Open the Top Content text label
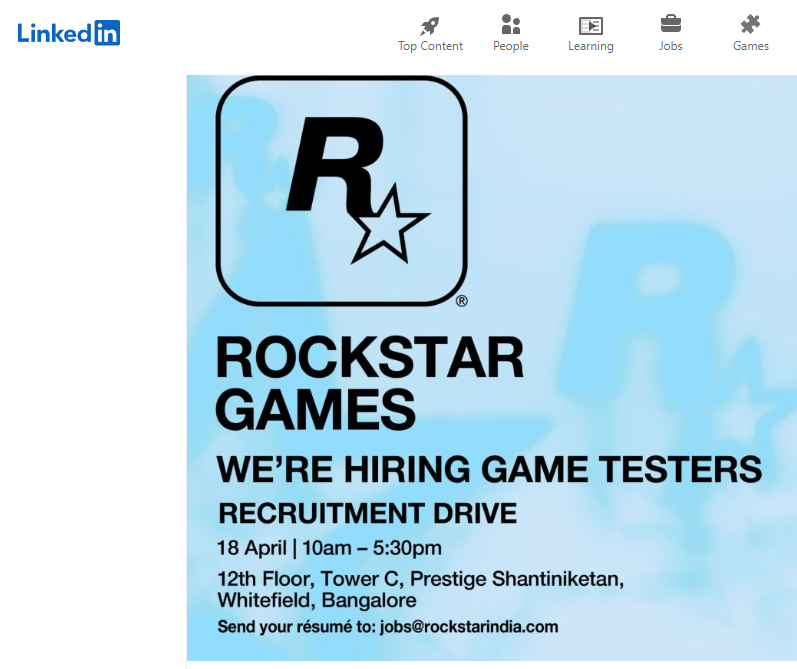797x669 pixels. (430, 46)
